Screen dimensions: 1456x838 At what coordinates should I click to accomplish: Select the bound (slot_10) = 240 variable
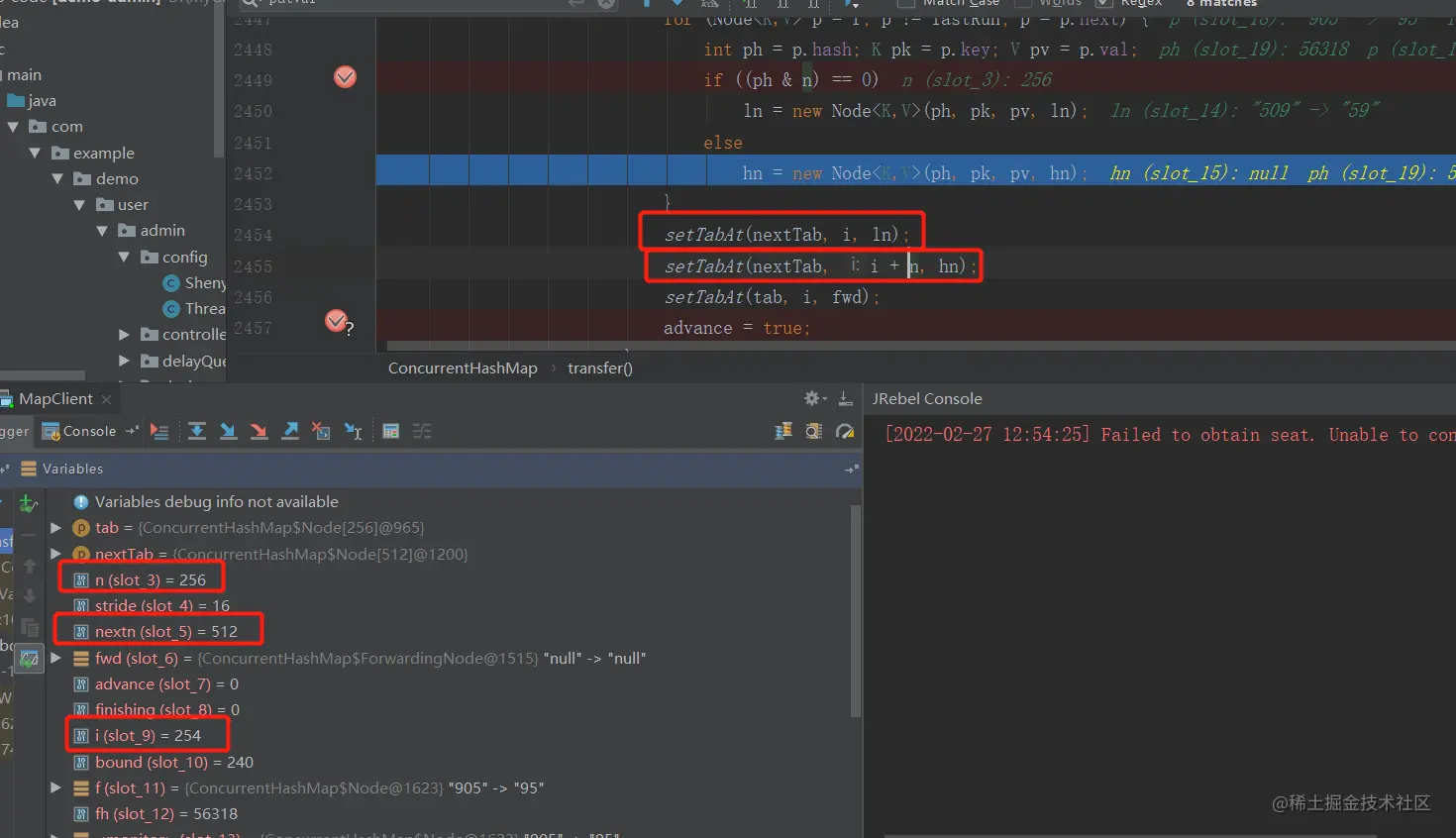(x=174, y=762)
